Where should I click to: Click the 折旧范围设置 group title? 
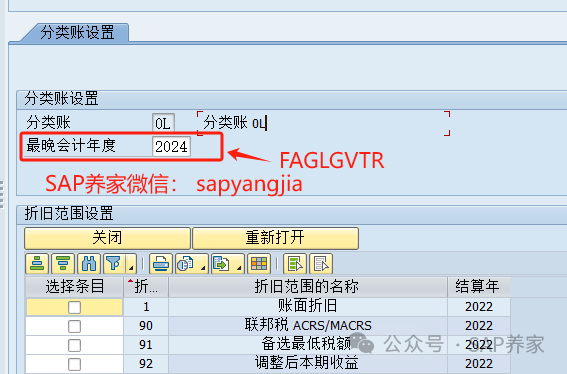pos(69,213)
